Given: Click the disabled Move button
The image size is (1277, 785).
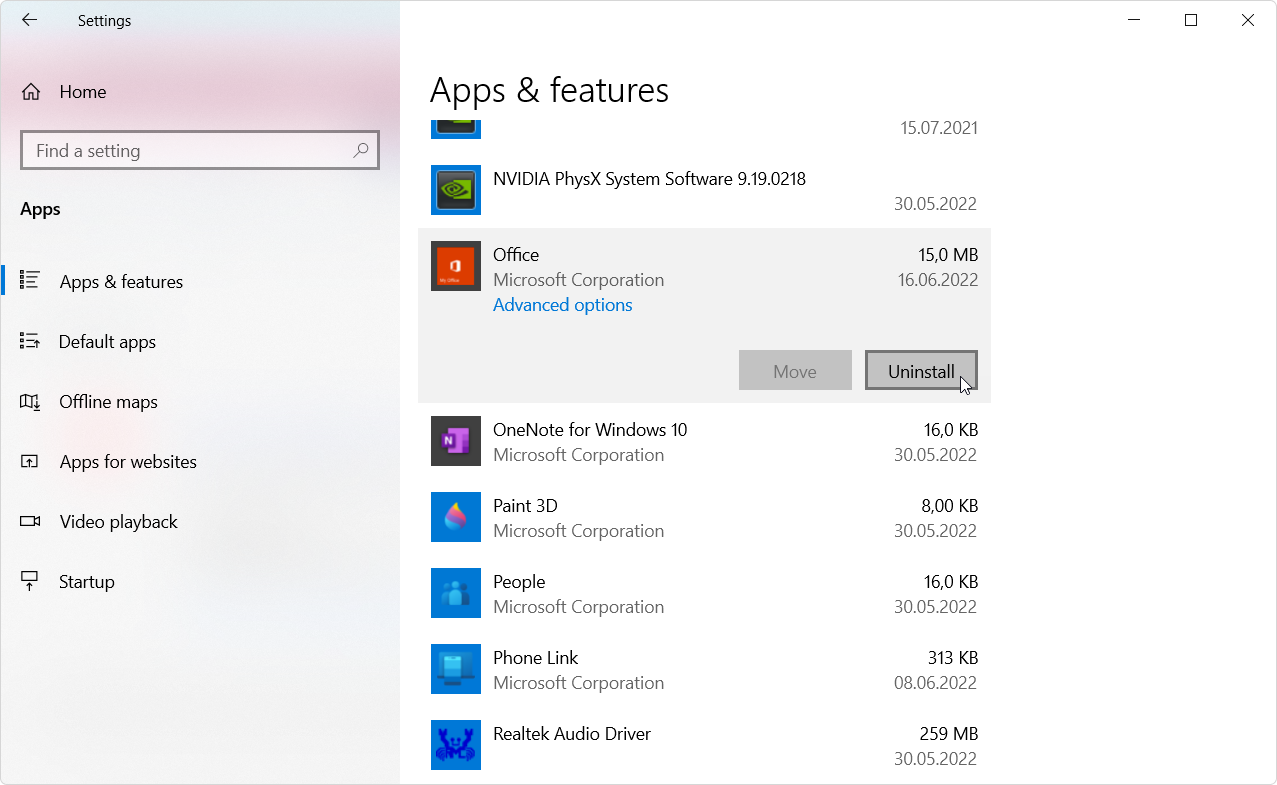Looking at the screenshot, I should (795, 370).
